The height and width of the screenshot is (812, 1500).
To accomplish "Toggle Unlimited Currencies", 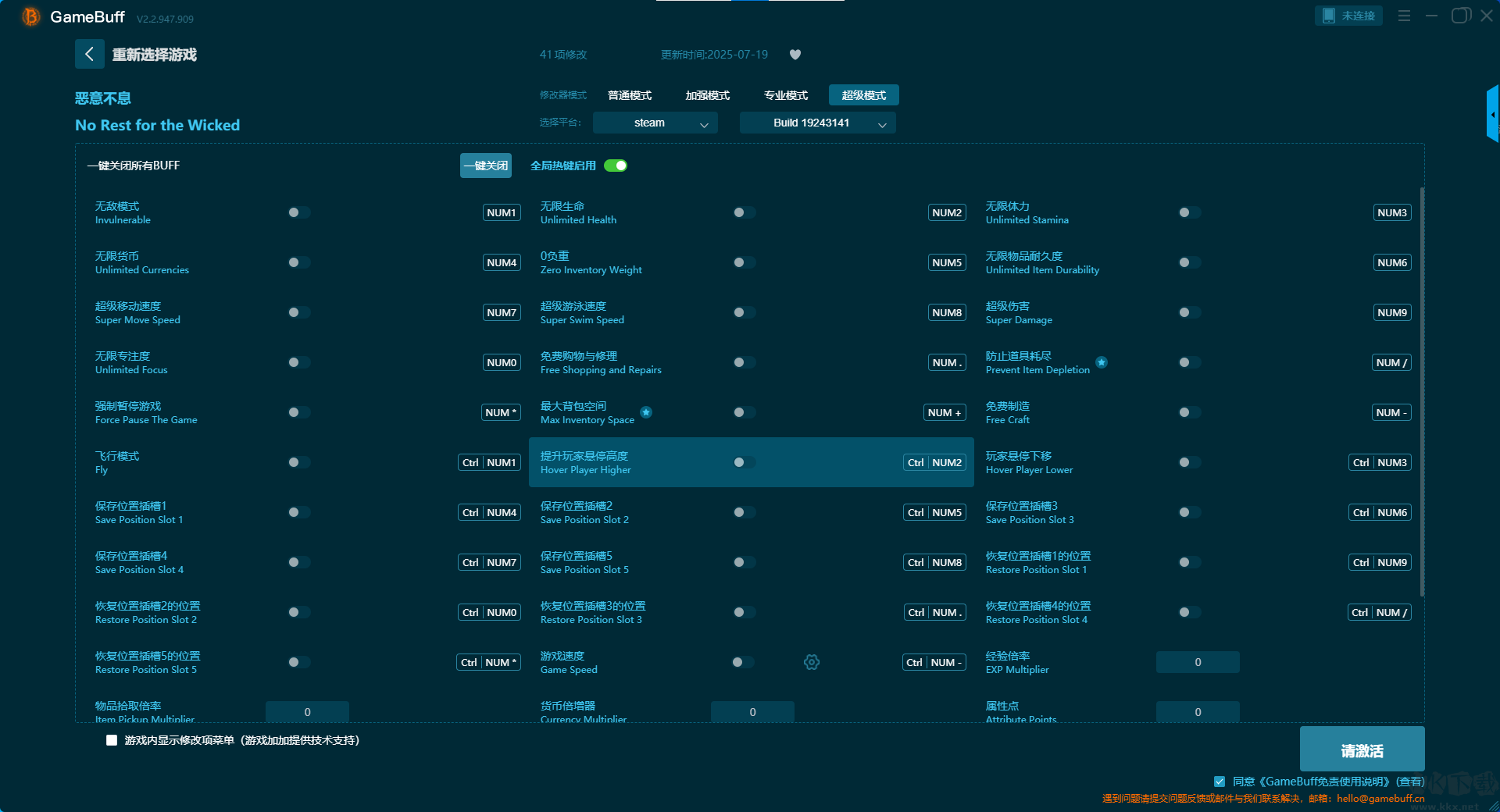I will [x=298, y=262].
